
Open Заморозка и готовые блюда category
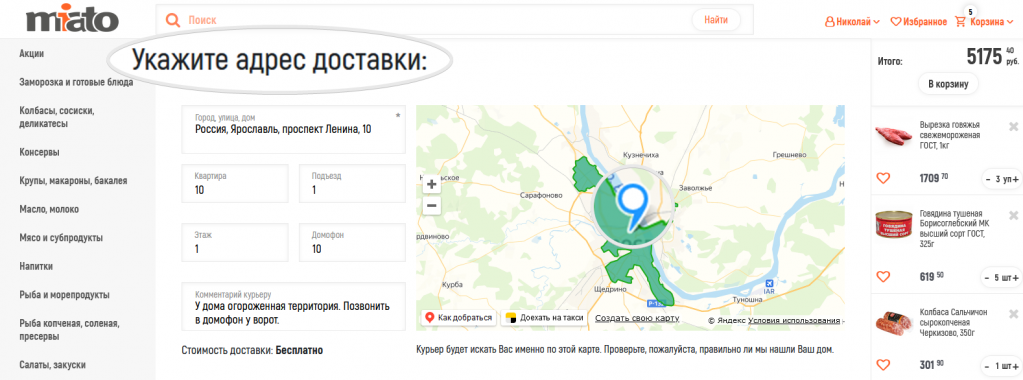76,82
